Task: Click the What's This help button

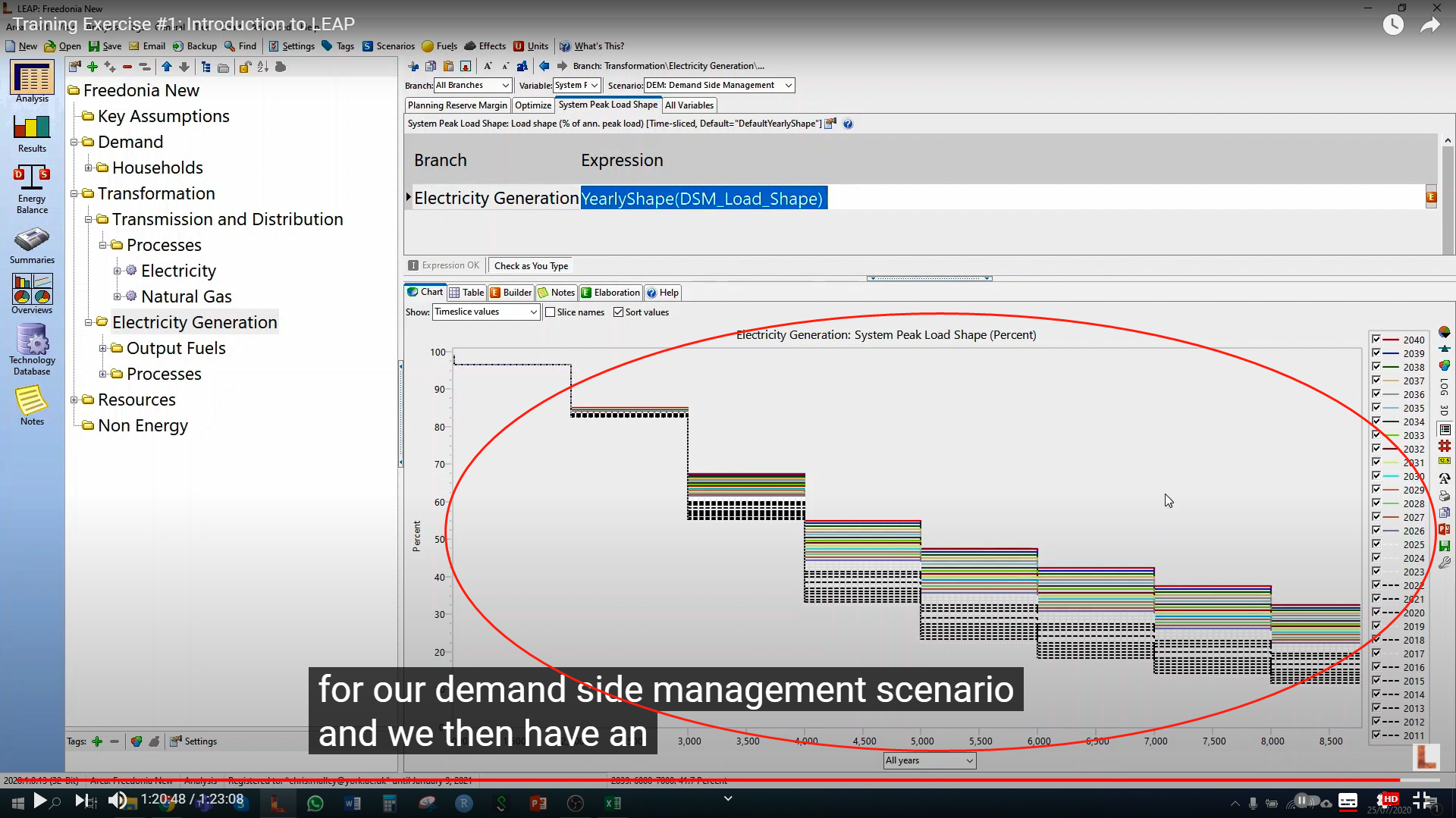Action: (x=591, y=46)
